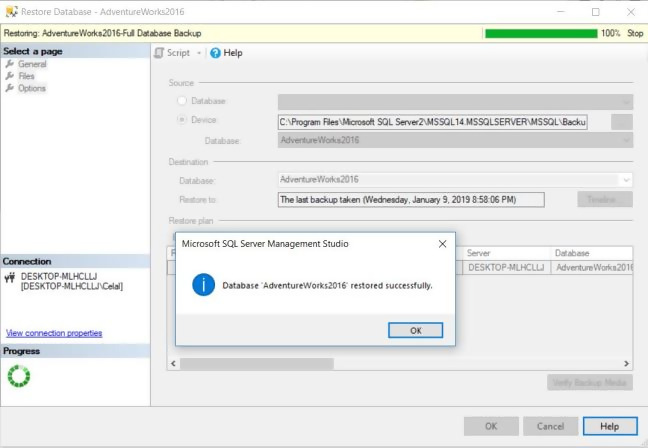Select the General page
Screen dimensions: 648x448
point(32,64)
